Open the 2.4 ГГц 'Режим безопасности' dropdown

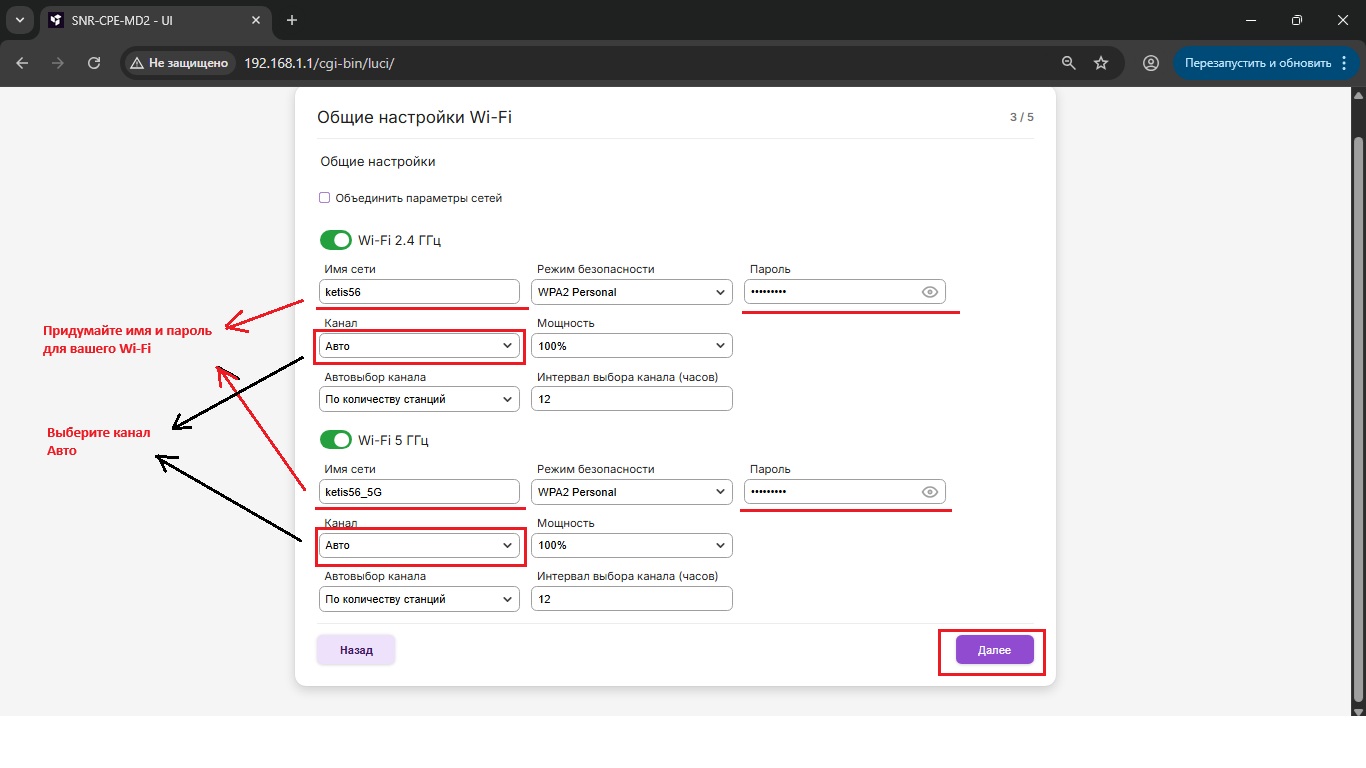coord(632,292)
